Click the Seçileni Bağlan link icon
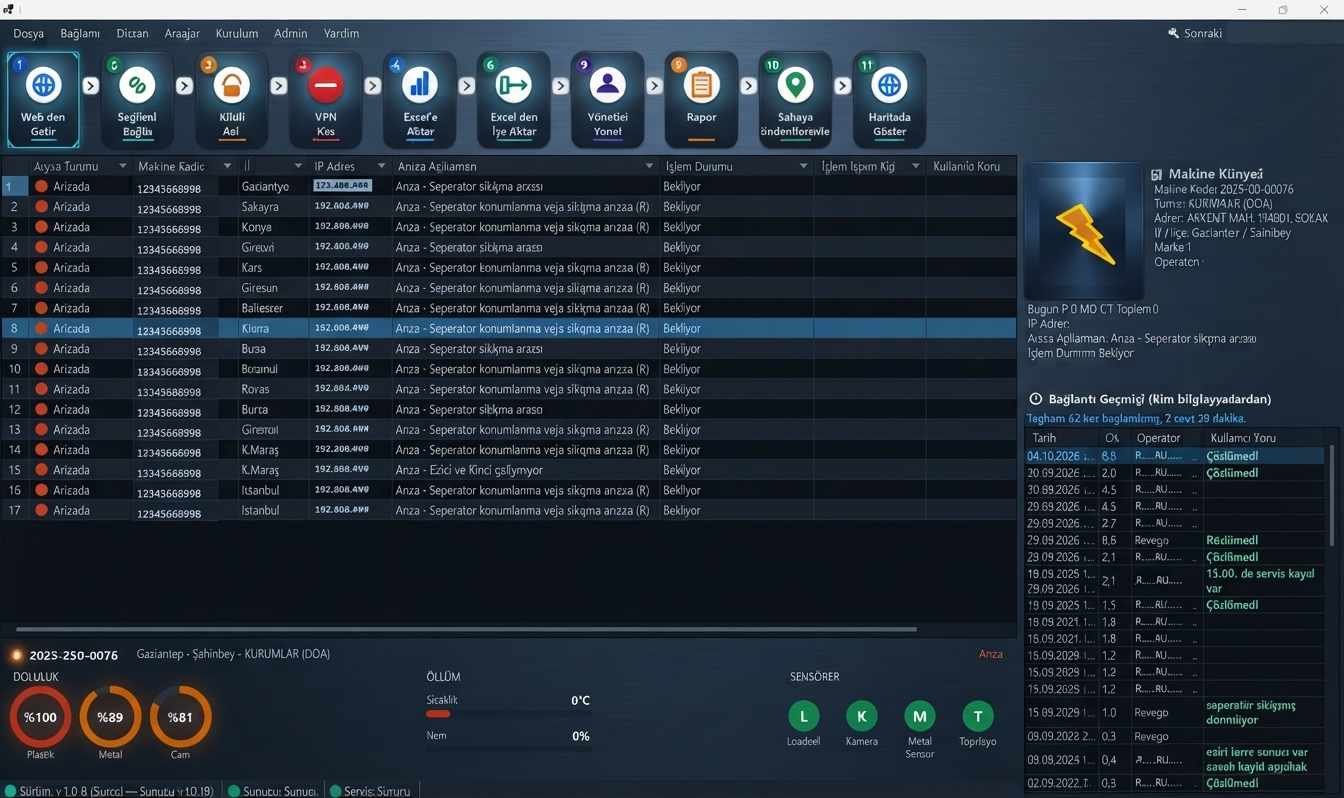1344x798 pixels. (137, 85)
